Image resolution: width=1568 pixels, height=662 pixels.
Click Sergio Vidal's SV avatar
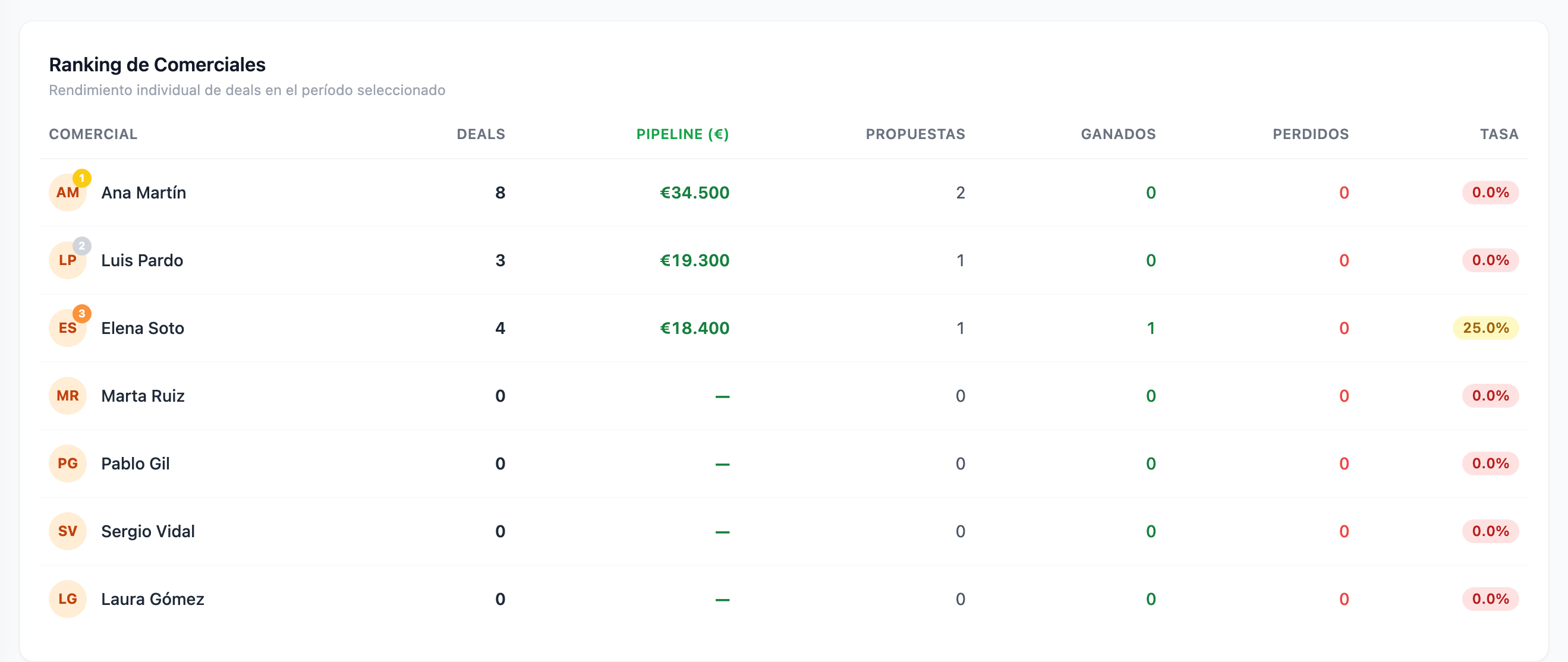pos(68,532)
